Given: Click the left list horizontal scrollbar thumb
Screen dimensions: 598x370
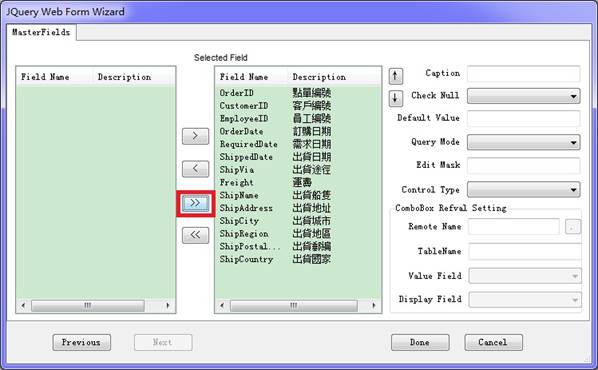Looking at the screenshot, I should pyautogui.click(x=88, y=306).
